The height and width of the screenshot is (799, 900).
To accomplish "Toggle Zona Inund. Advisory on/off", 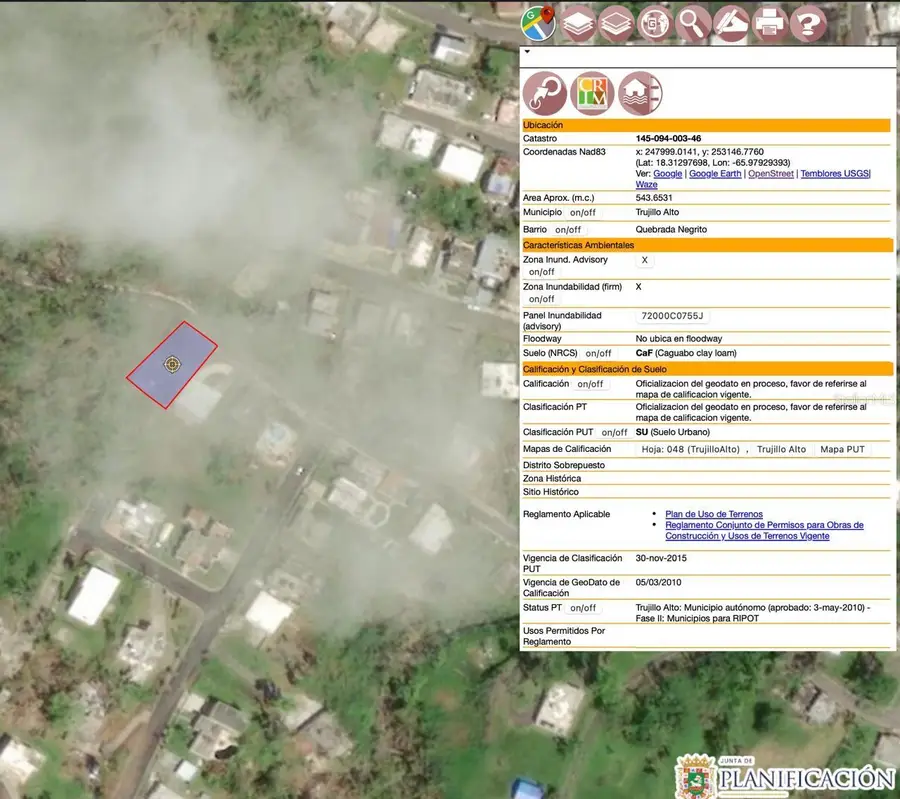I will [x=542, y=271].
